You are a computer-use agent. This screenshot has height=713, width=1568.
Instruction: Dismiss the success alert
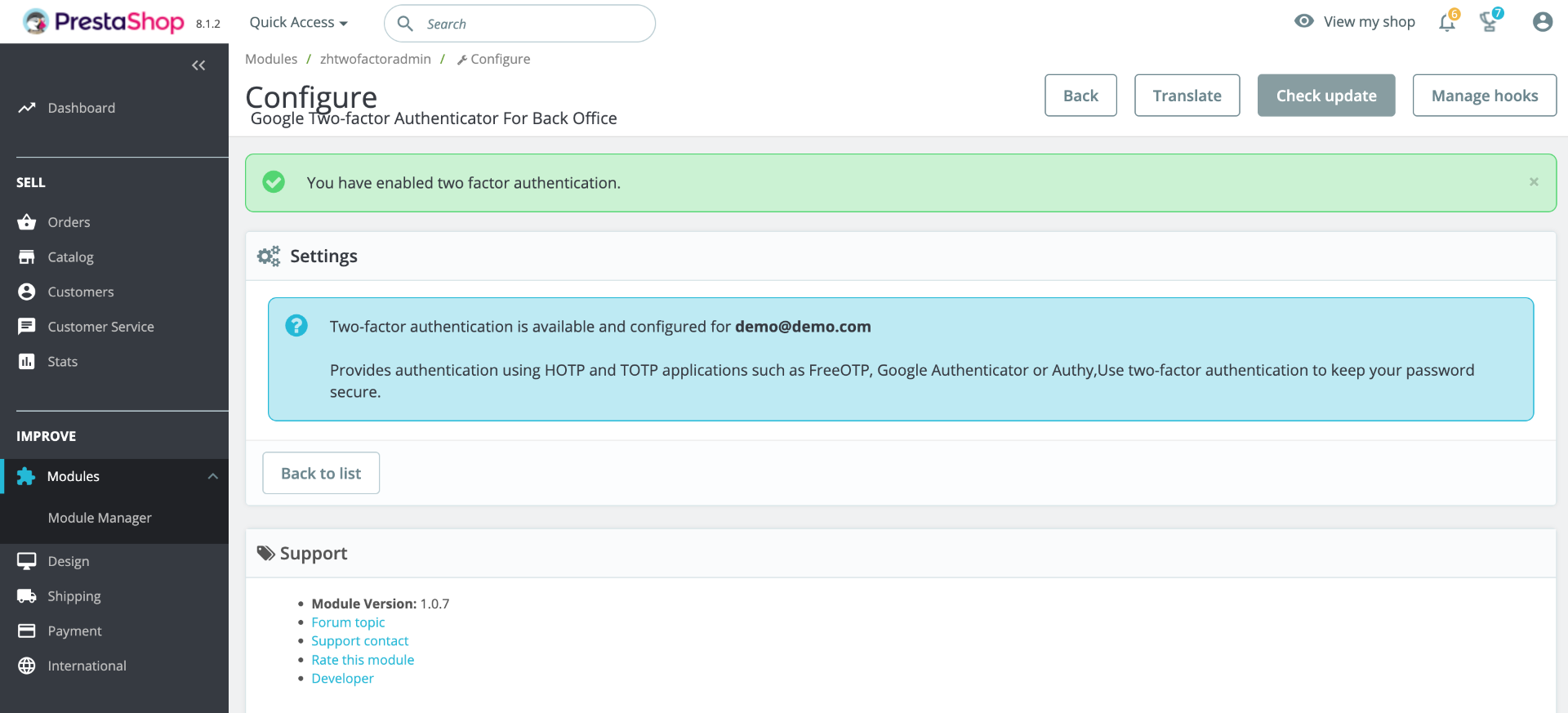click(1534, 182)
